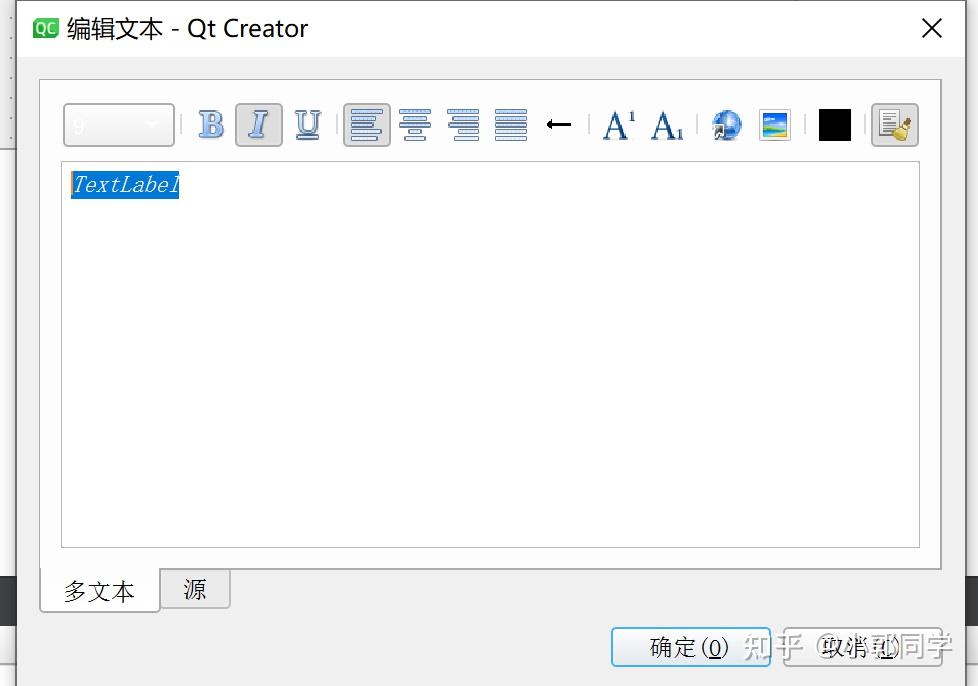
Task: Toggle bold formatting
Action: click(211, 124)
